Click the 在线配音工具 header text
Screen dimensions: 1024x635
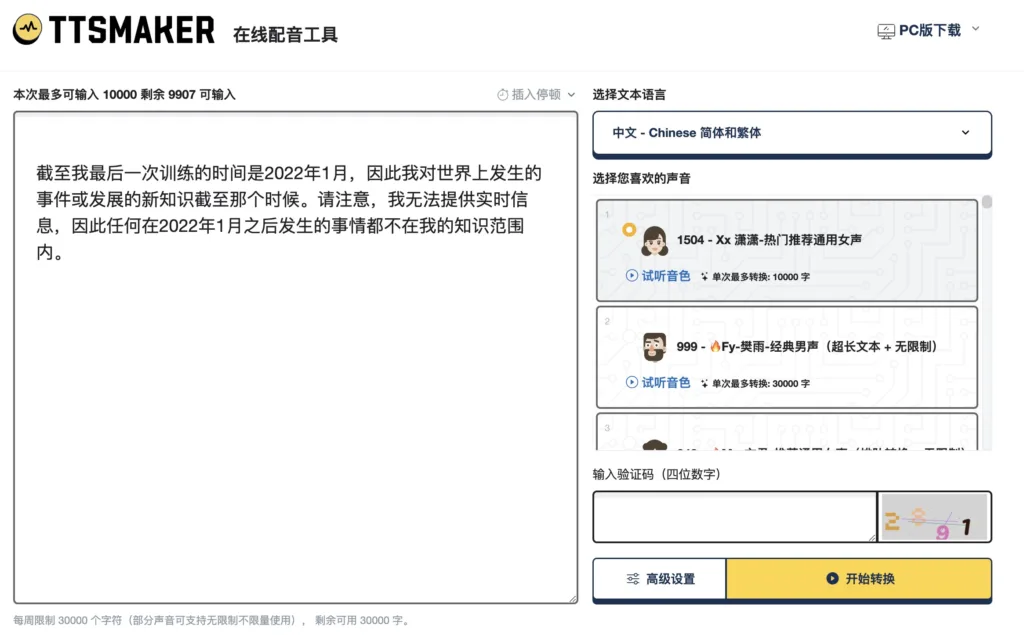tap(285, 35)
